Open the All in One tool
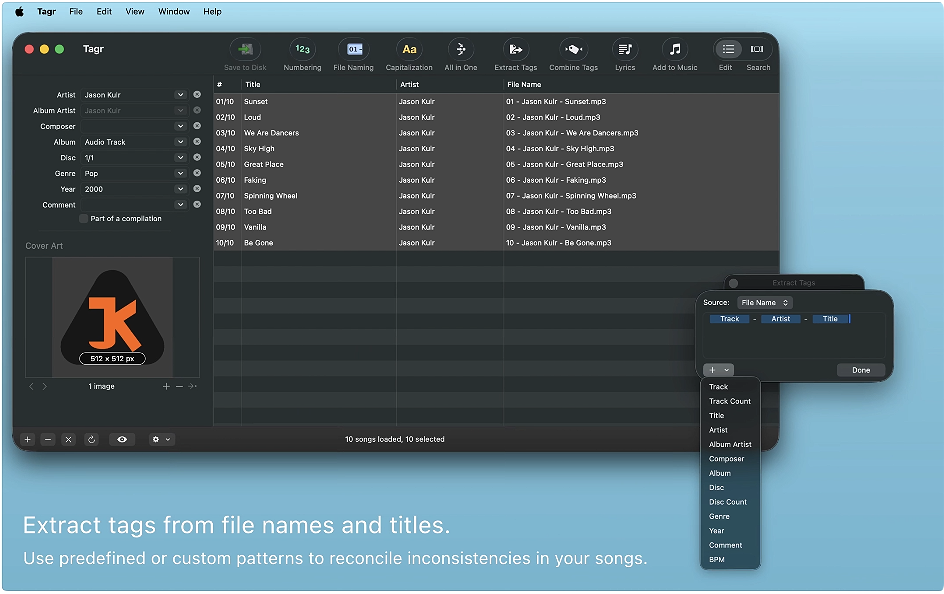This screenshot has width=944, height=594. [x=461, y=49]
